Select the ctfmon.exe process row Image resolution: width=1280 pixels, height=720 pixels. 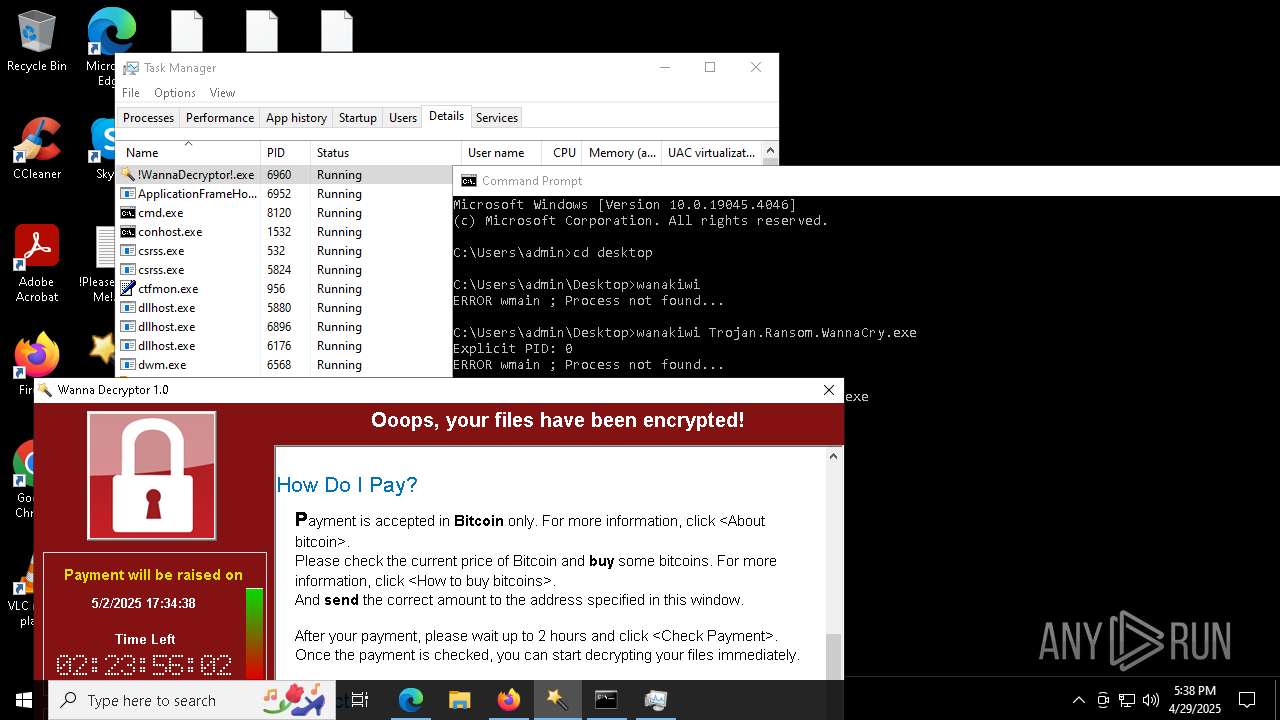click(284, 289)
